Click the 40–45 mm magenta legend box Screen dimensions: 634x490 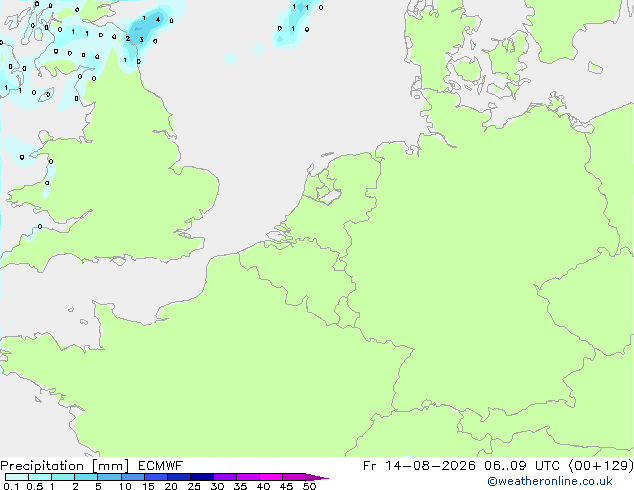pyautogui.click(x=271, y=477)
